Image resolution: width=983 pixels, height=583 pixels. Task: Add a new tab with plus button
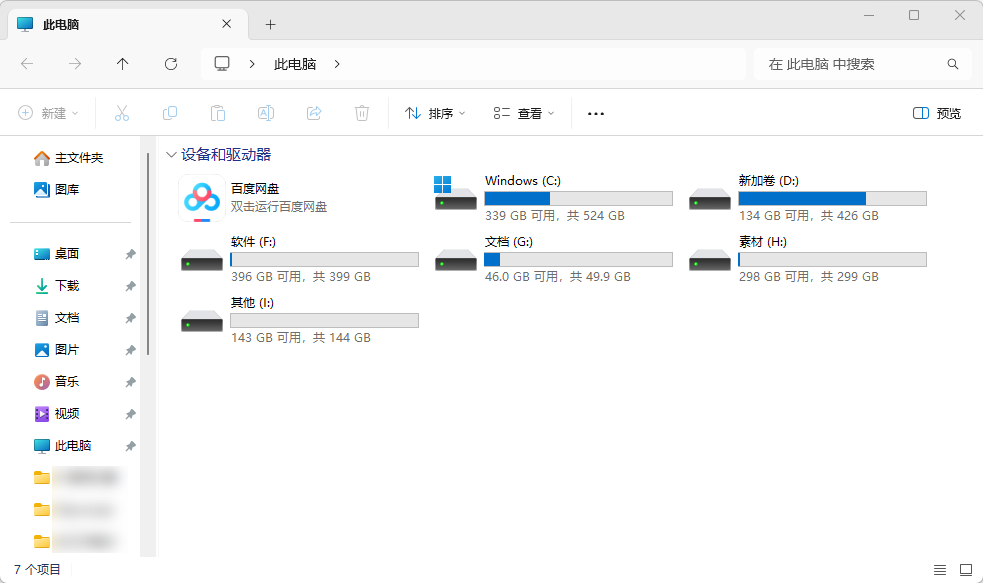[x=270, y=24]
